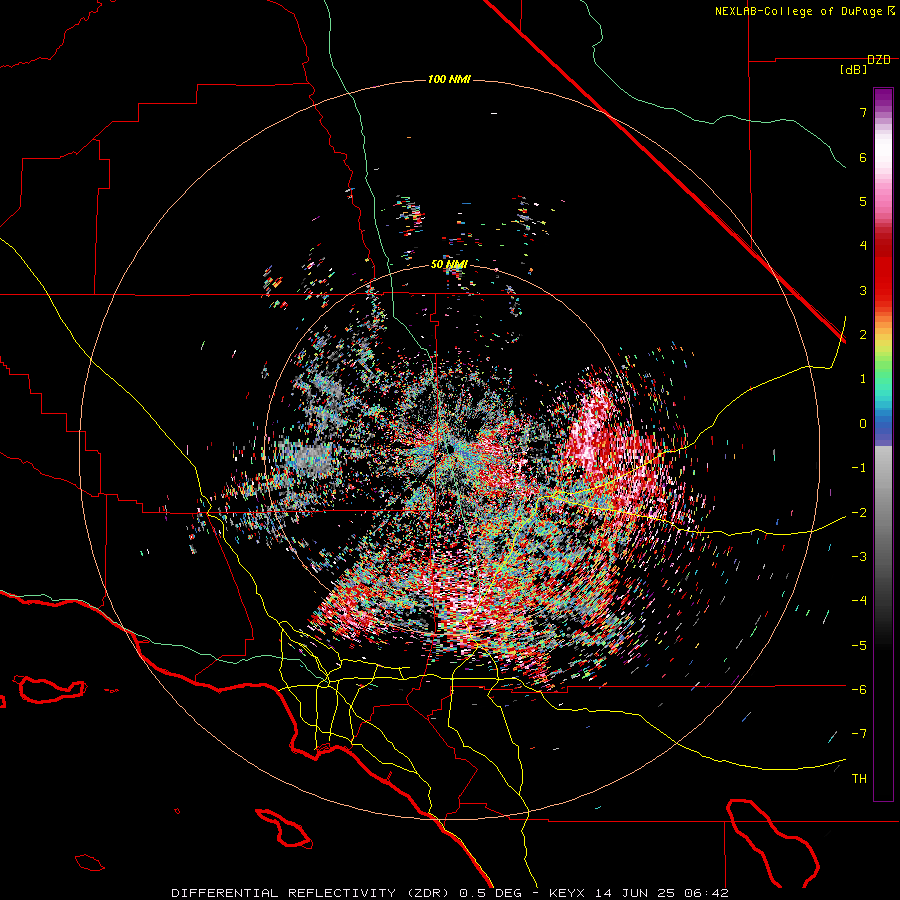Select the -4 dB scale label

(x=859, y=601)
